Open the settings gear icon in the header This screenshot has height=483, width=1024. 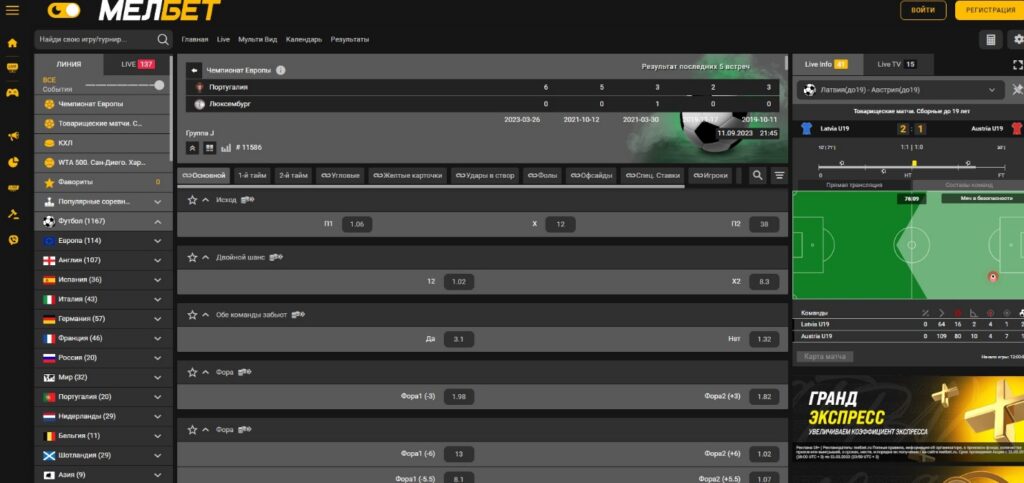1019,40
